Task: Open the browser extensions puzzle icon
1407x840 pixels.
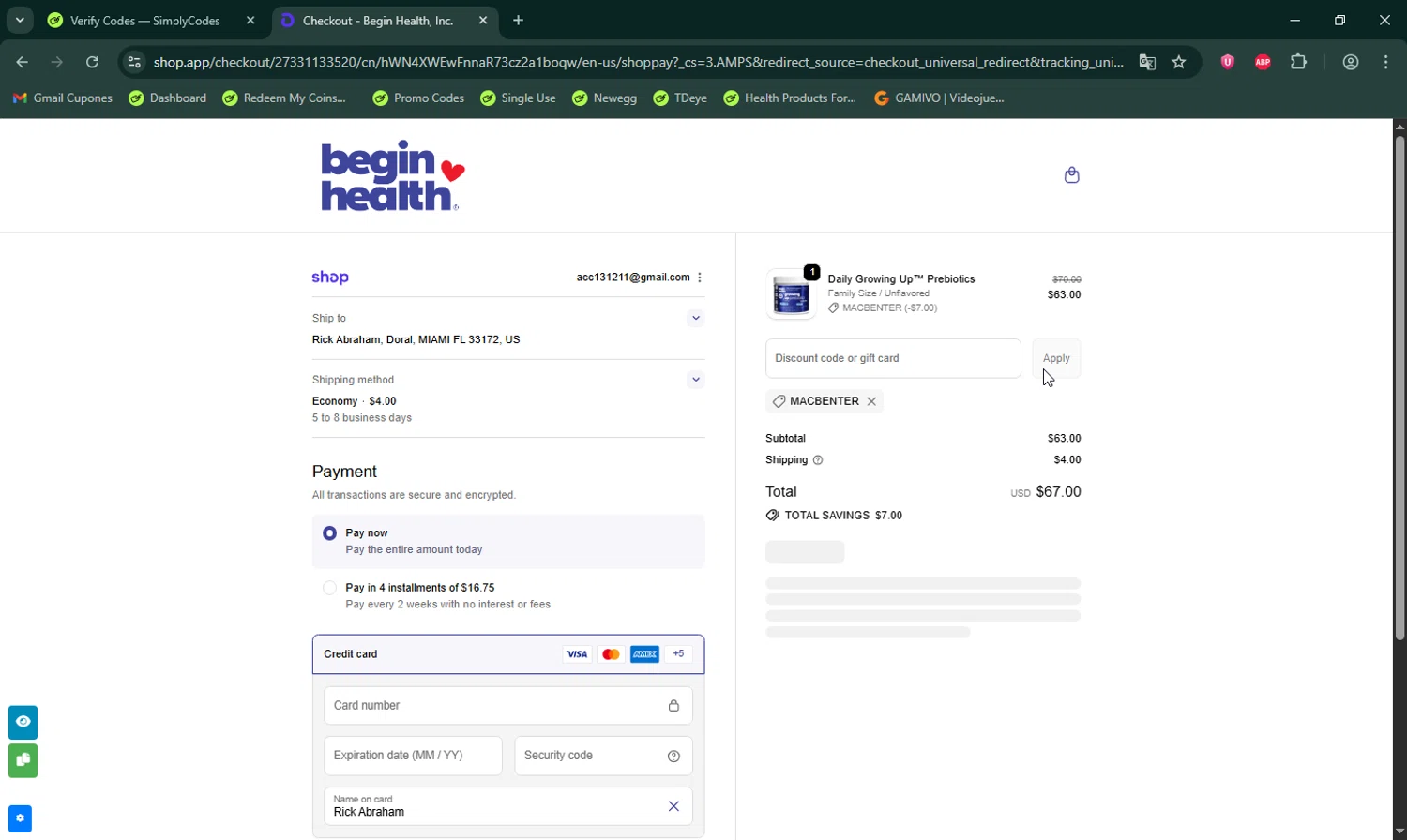Action: click(x=1298, y=62)
